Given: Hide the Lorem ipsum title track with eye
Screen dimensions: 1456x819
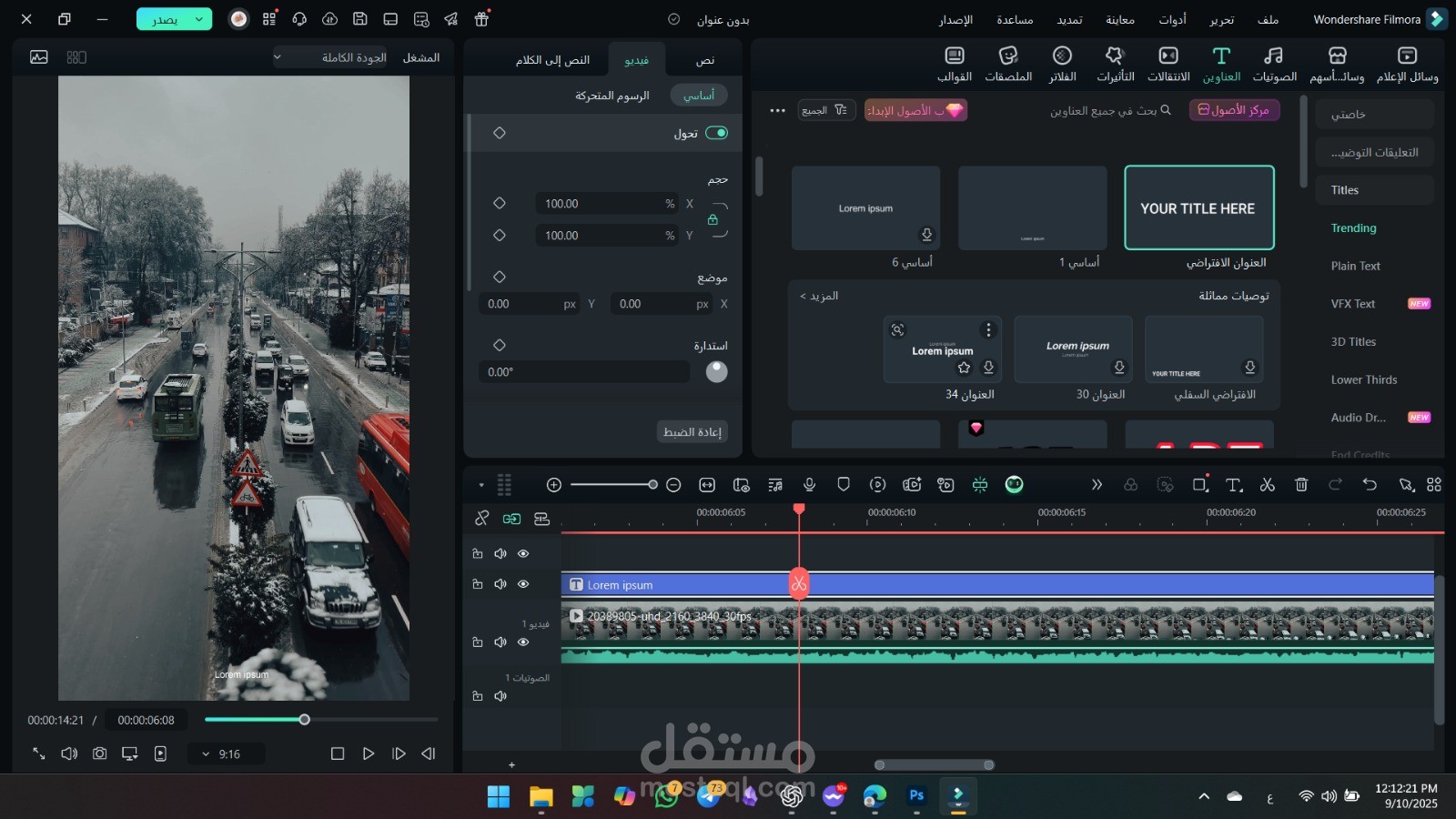Looking at the screenshot, I should 523,584.
